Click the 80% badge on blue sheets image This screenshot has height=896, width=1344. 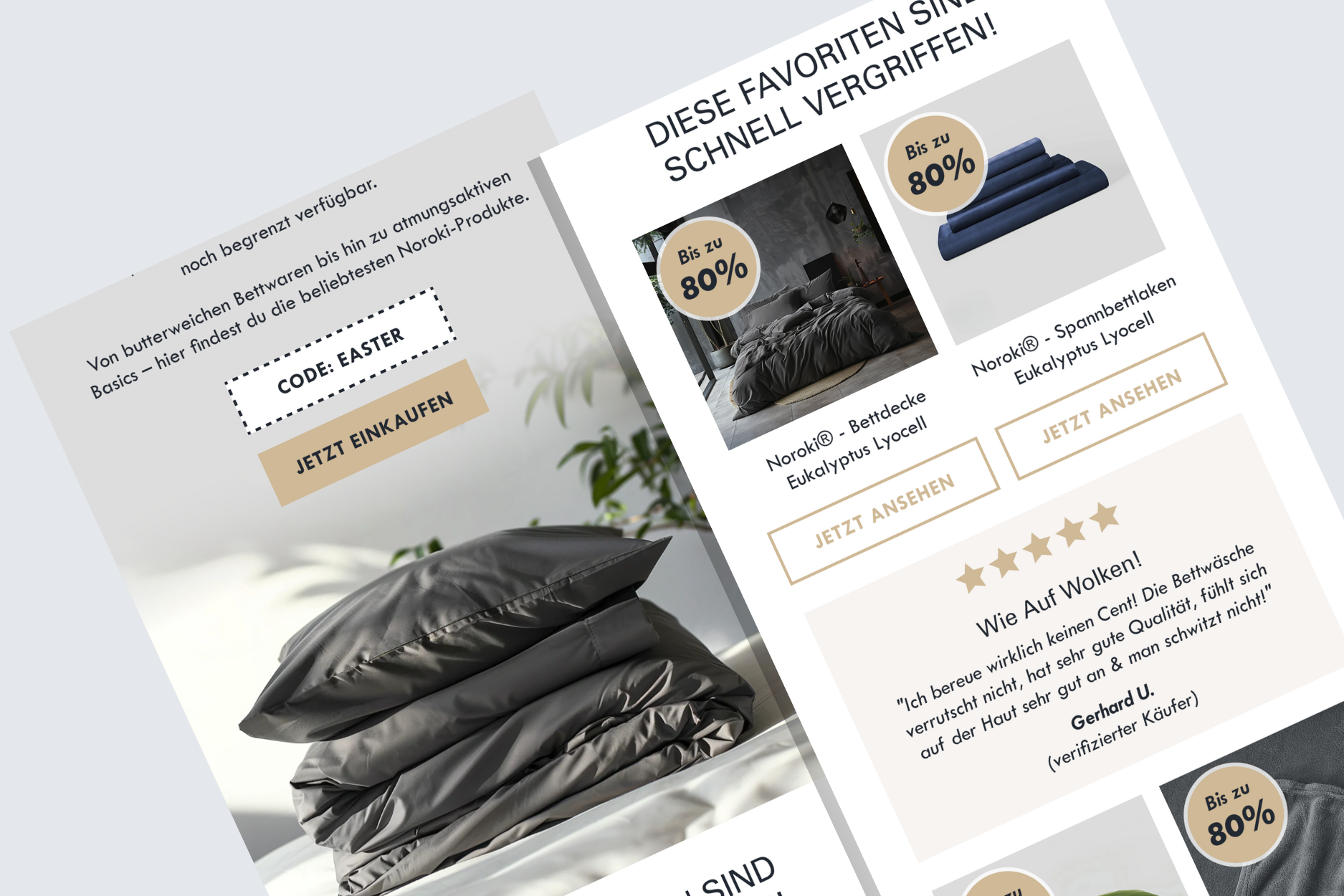935,163
